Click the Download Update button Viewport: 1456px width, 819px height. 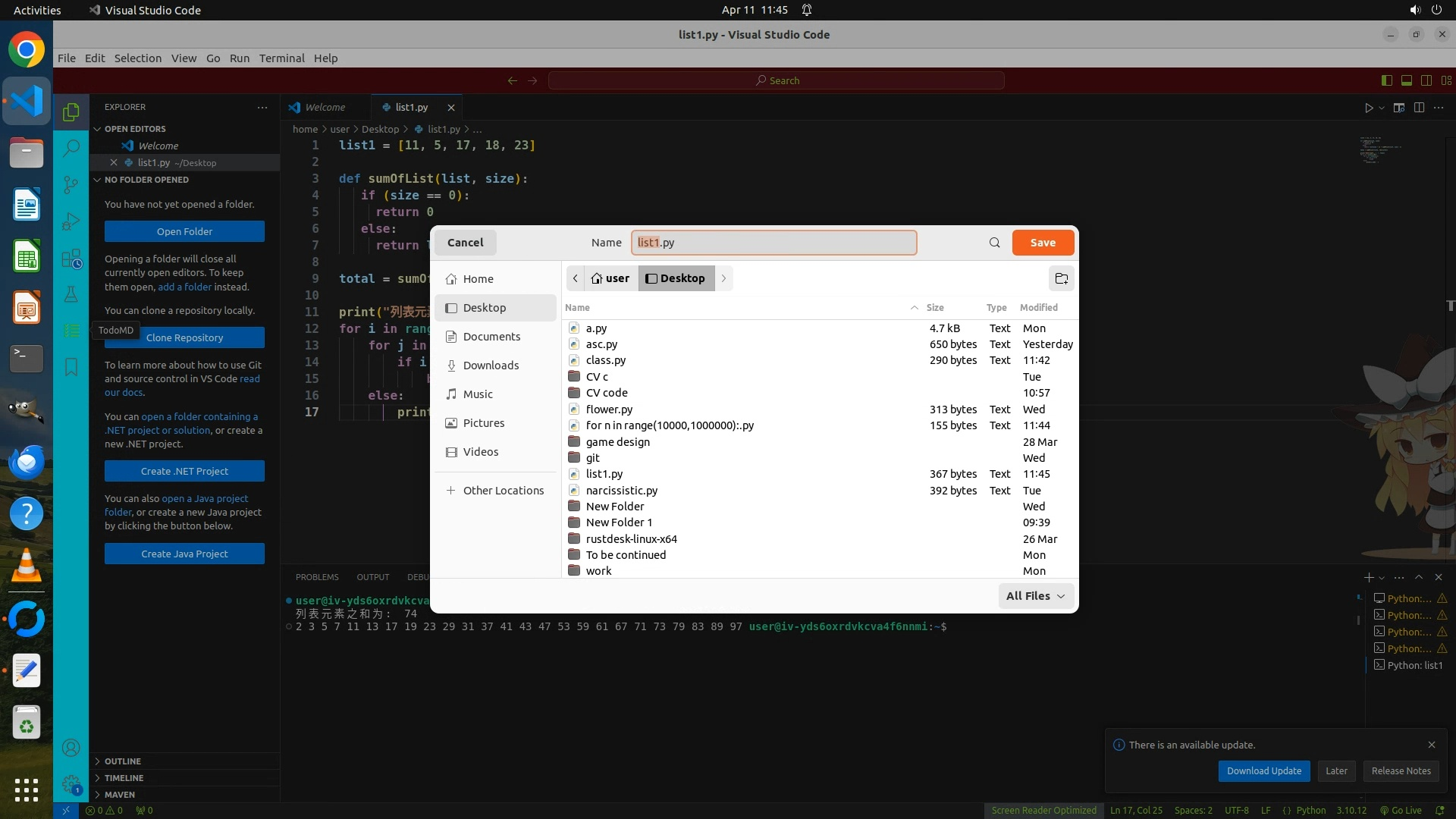click(1263, 770)
